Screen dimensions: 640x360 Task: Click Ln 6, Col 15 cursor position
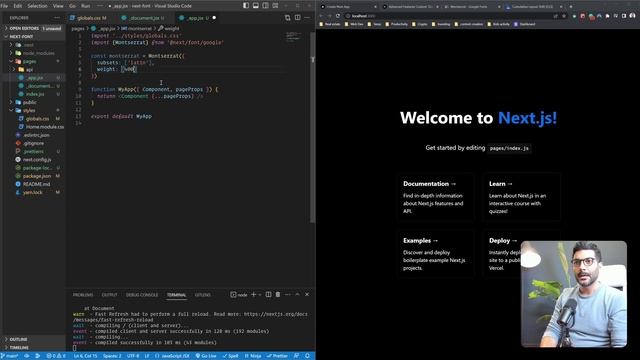(85, 356)
